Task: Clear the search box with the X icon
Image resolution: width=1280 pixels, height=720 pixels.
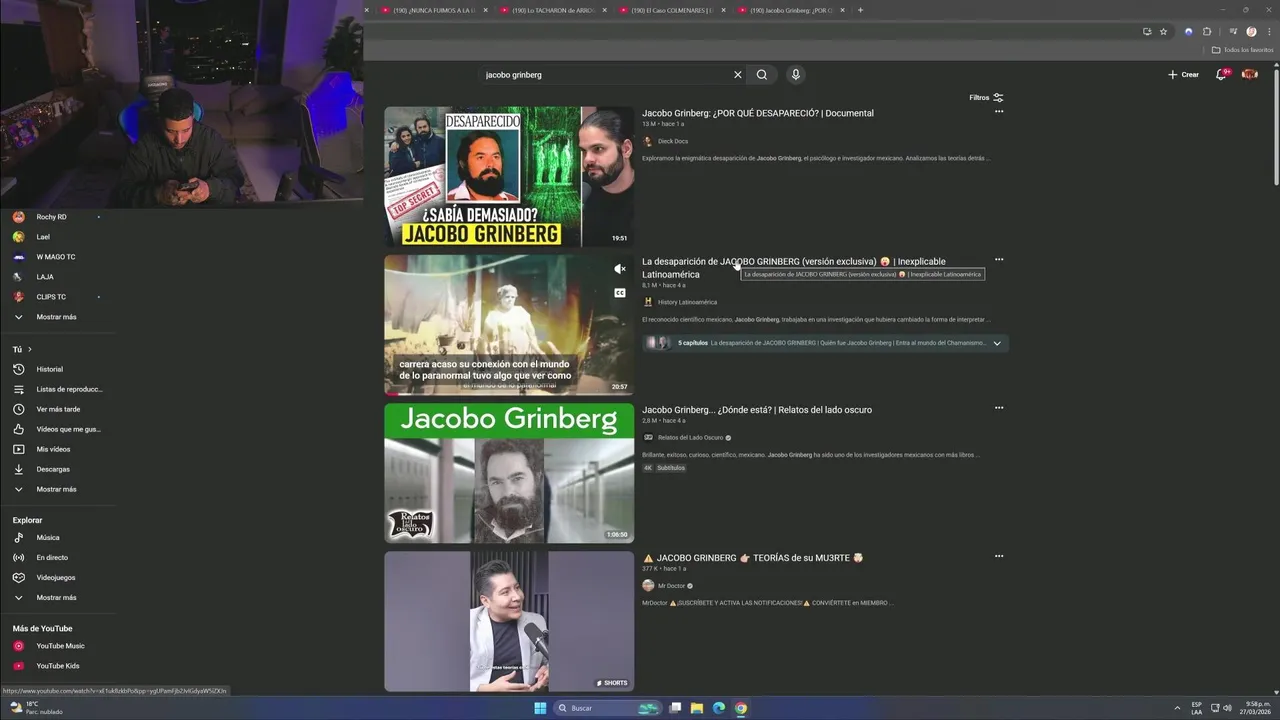Action: [738, 75]
